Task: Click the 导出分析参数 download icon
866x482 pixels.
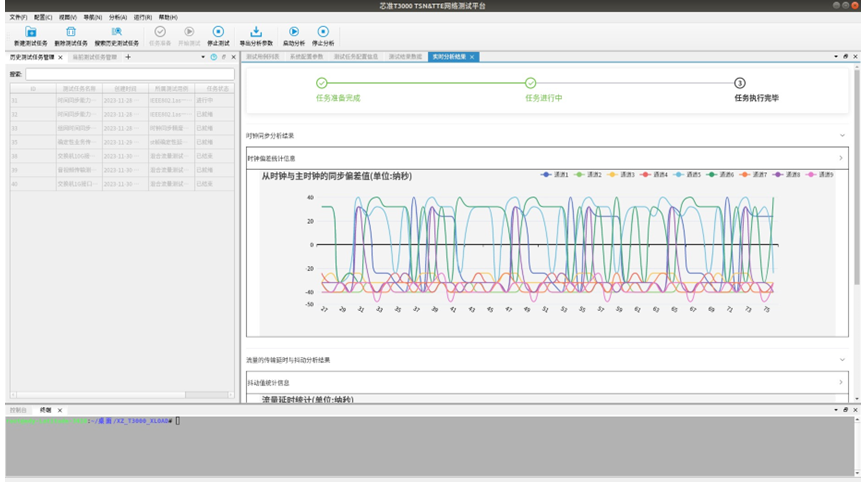Action: (x=255, y=32)
